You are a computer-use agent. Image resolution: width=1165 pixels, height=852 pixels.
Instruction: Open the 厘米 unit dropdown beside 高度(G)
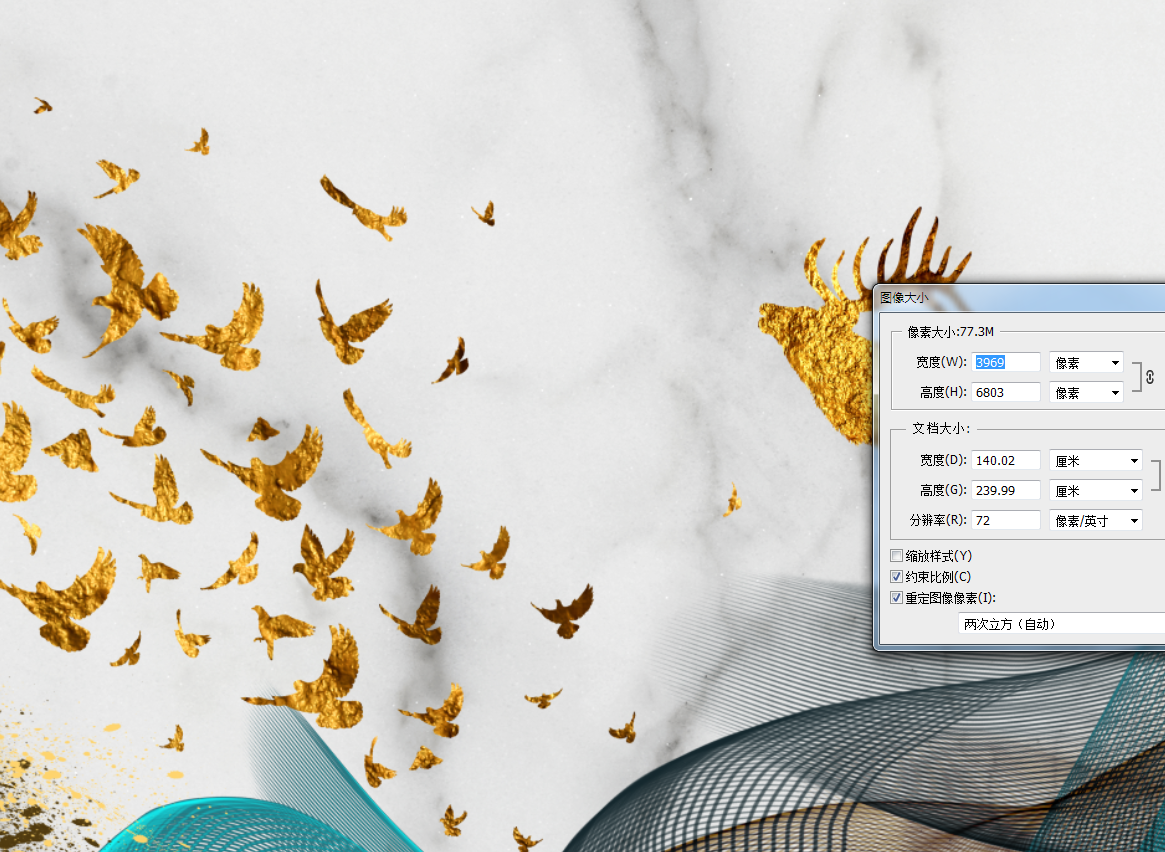(1095, 490)
